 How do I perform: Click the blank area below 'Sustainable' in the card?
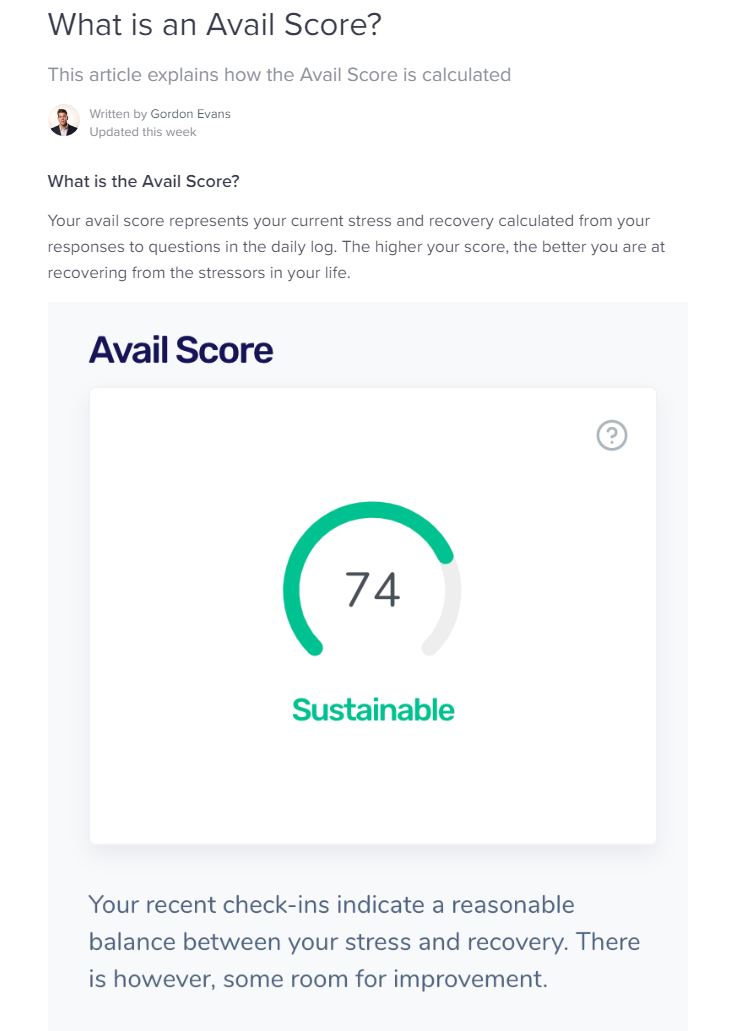pos(372,785)
